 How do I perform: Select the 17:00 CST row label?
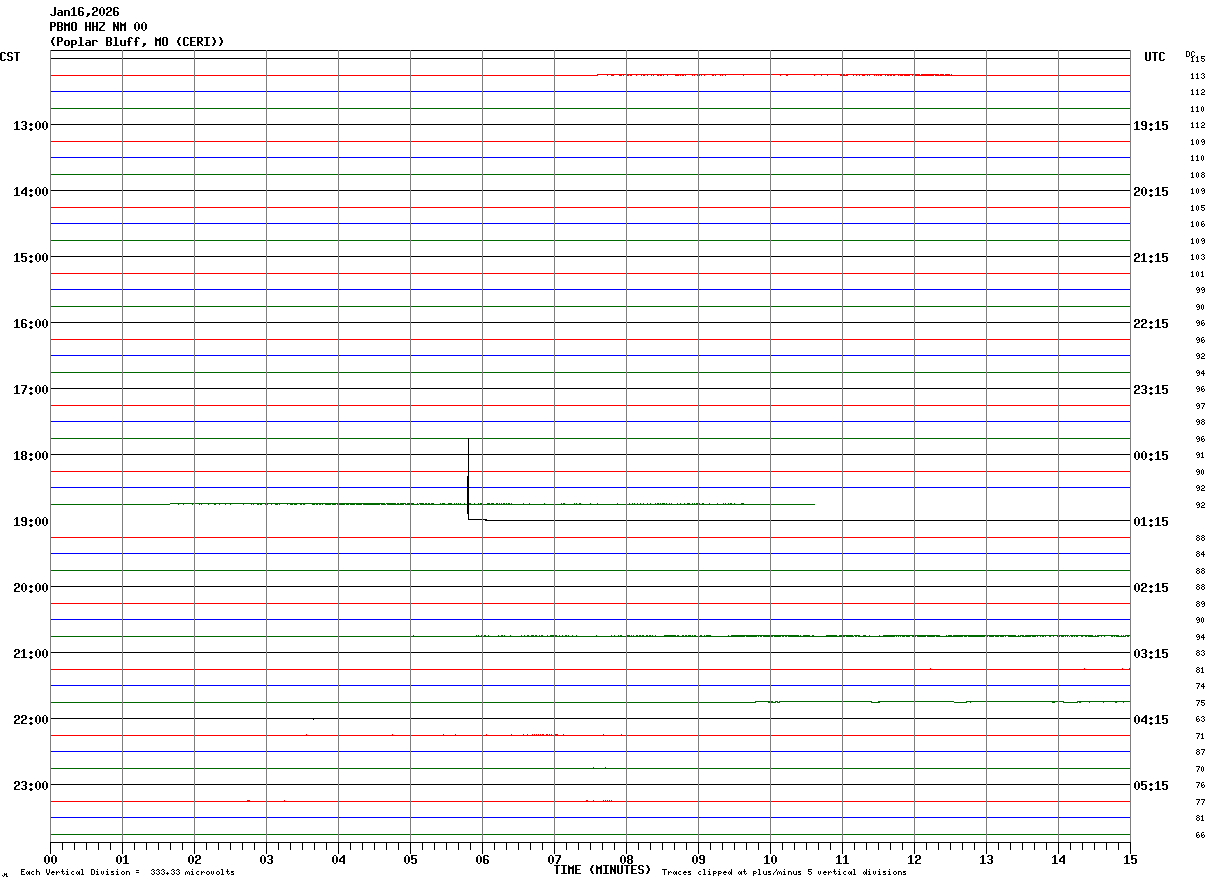(31, 389)
